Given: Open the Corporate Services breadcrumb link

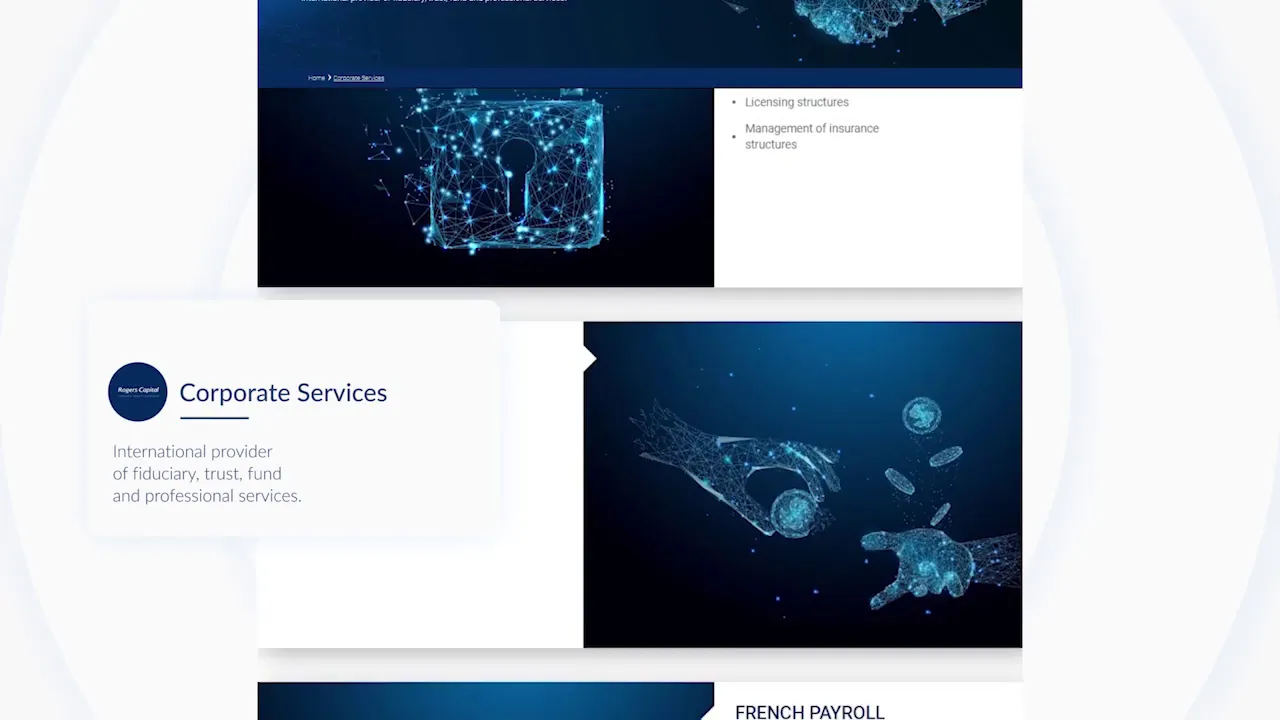Looking at the screenshot, I should click(358, 78).
